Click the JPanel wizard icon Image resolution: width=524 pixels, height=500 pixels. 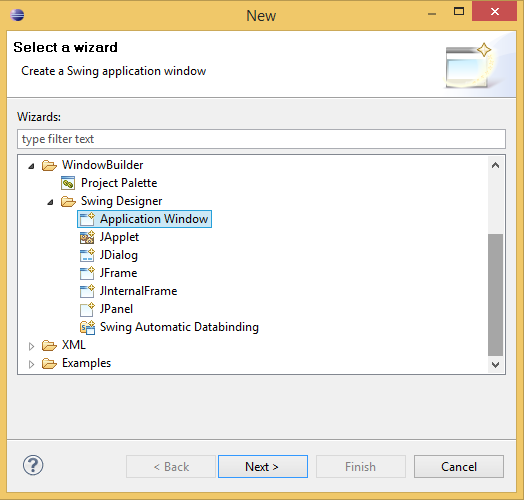pyautogui.click(x=87, y=309)
